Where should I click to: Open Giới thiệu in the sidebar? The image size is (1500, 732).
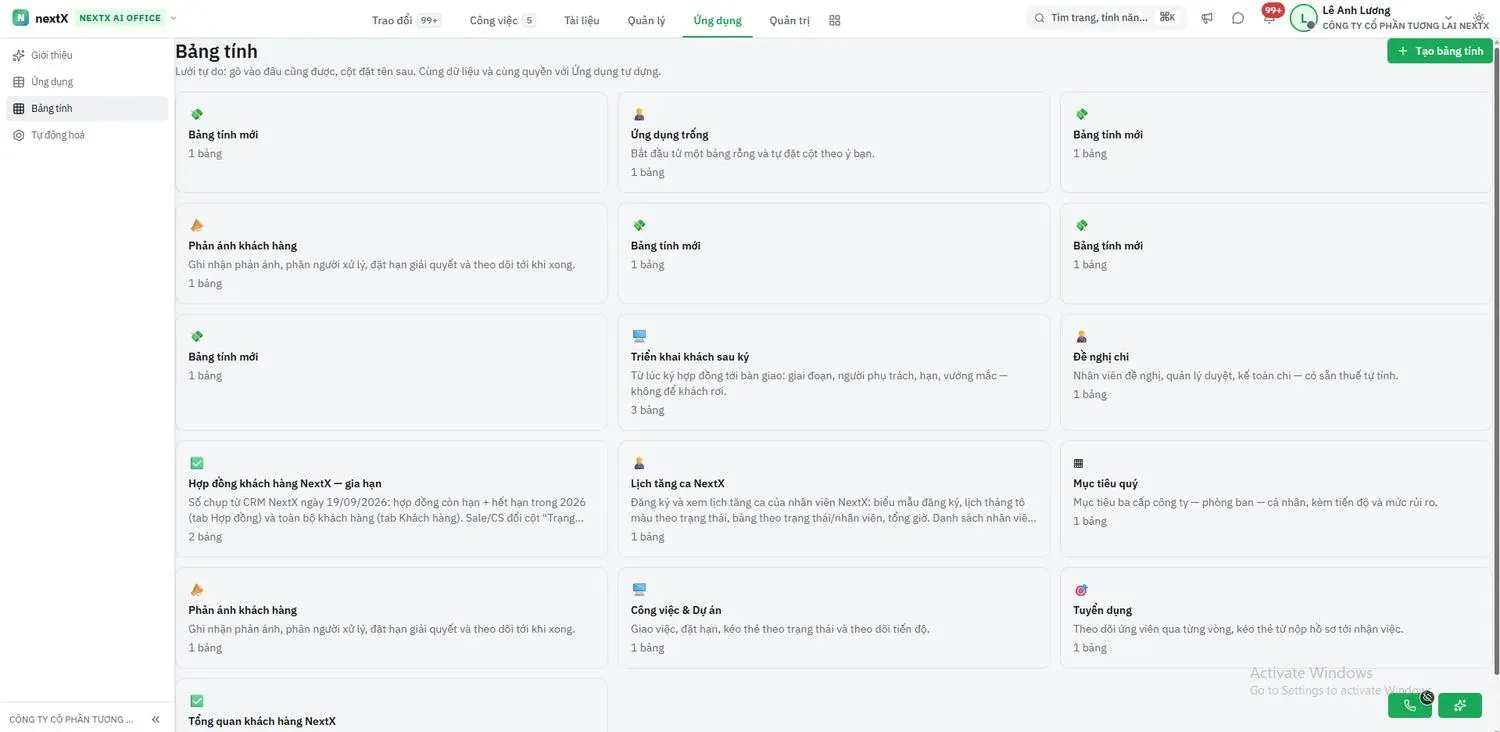tap(86, 55)
